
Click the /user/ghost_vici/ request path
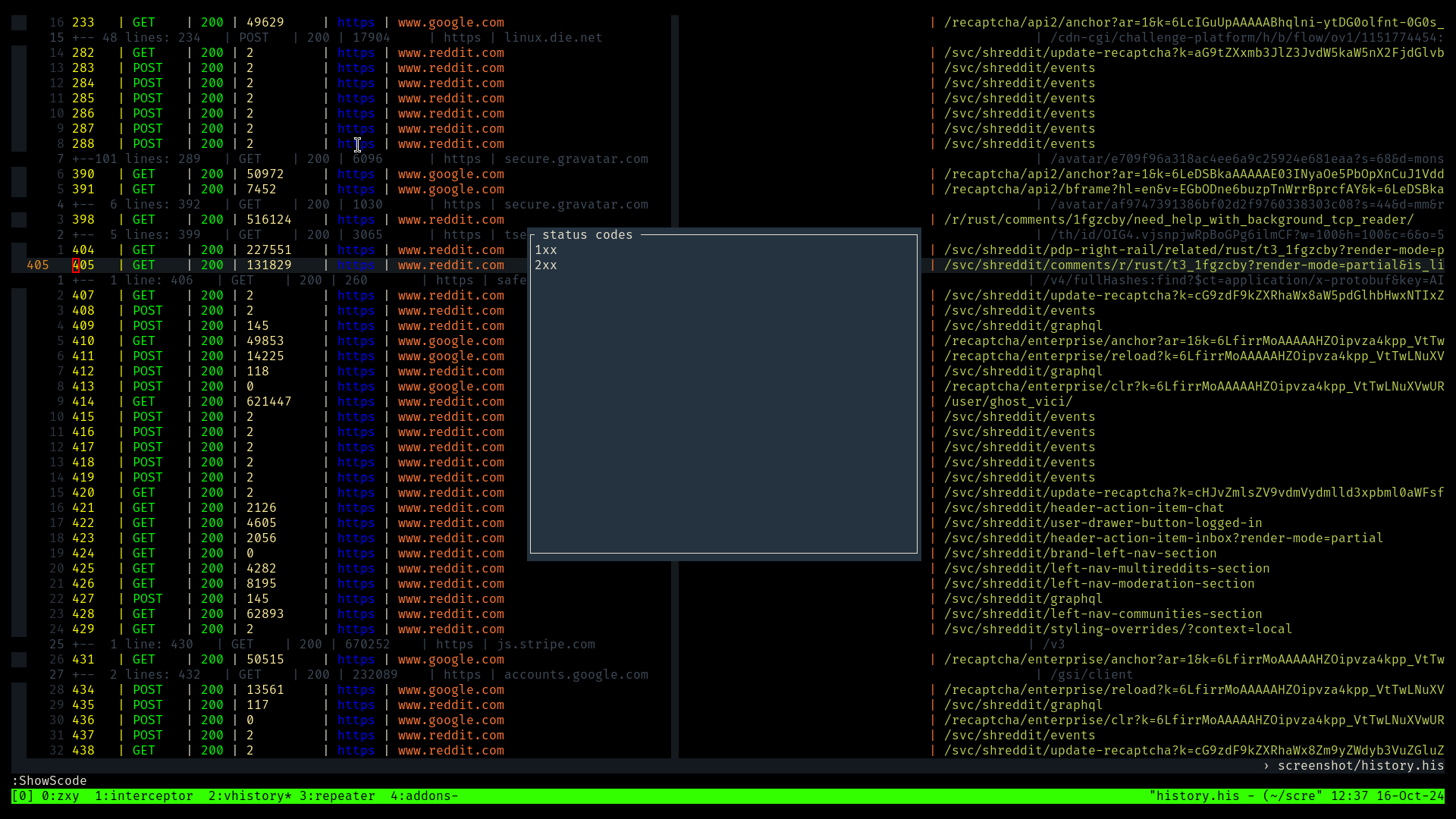tap(1009, 401)
